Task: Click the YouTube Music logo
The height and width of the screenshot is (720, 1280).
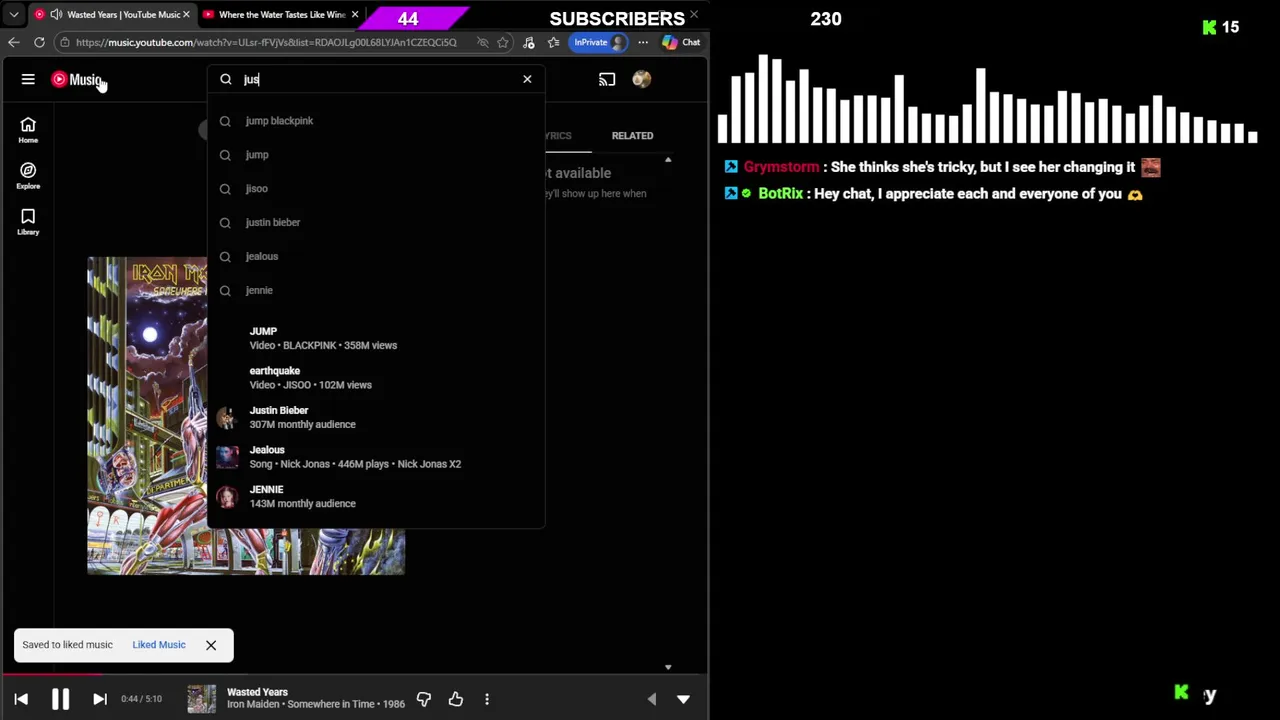Action: (77, 80)
